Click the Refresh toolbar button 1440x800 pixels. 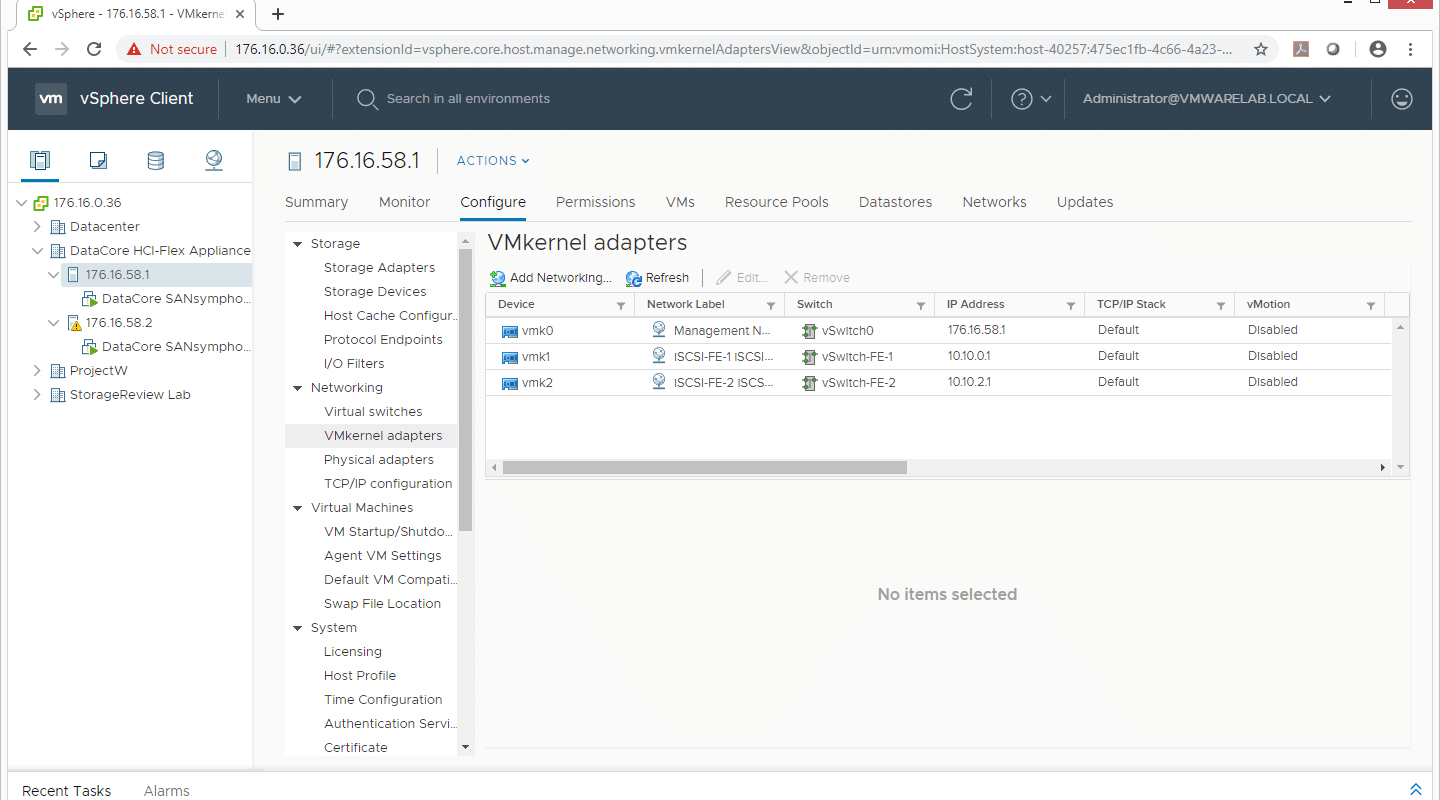pyautogui.click(x=657, y=278)
